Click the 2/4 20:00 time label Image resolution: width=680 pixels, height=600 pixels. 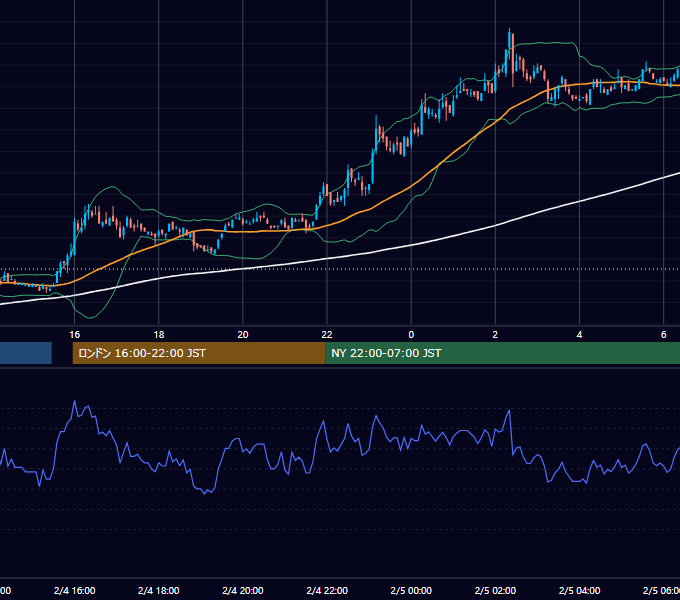[x=243, y=590]
